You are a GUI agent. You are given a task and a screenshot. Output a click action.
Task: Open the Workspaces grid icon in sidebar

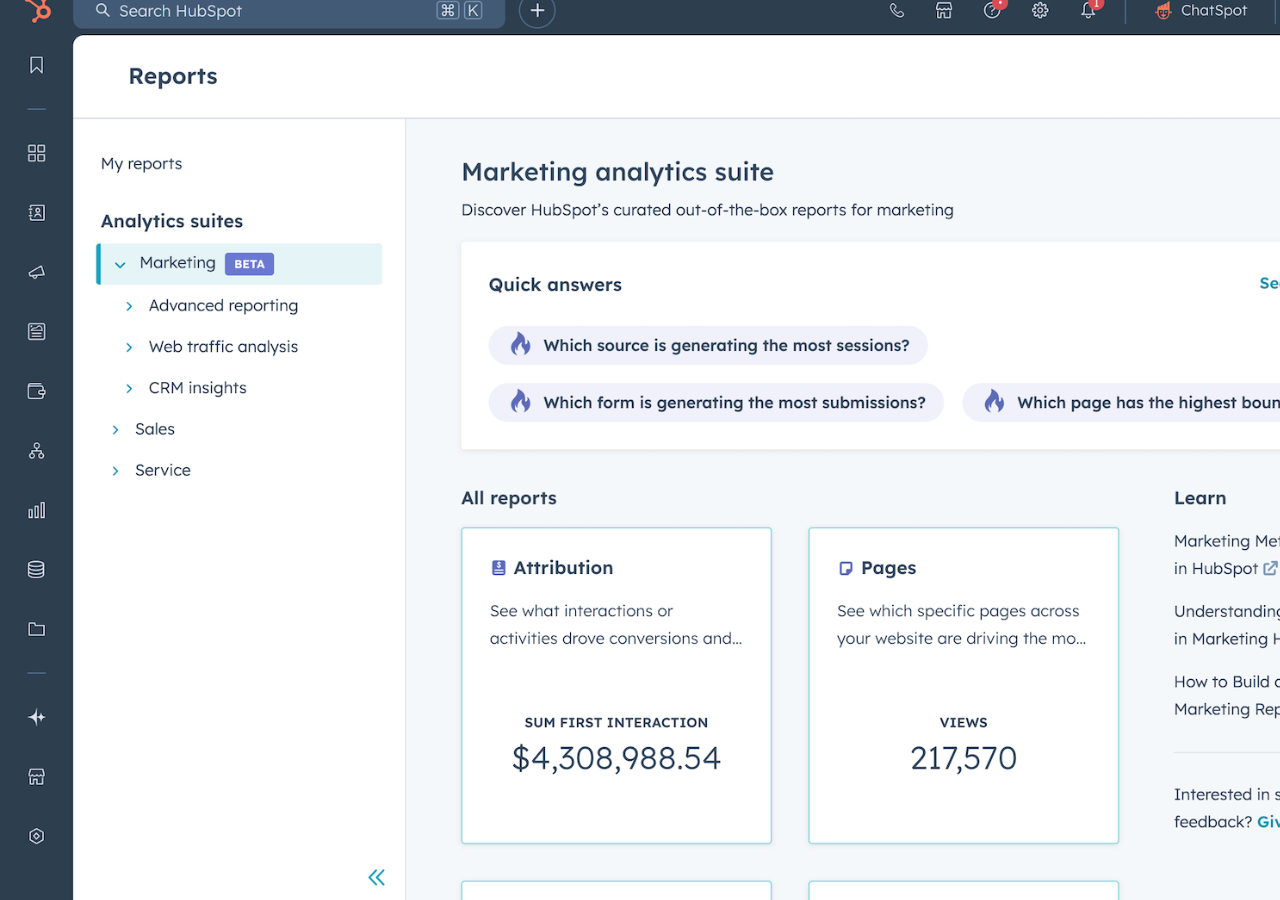(x=37, y=153)
